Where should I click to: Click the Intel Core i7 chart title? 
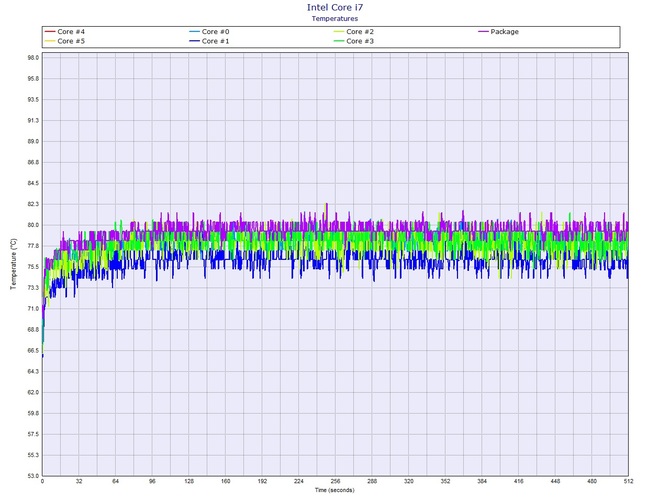[x=335, y=7]
